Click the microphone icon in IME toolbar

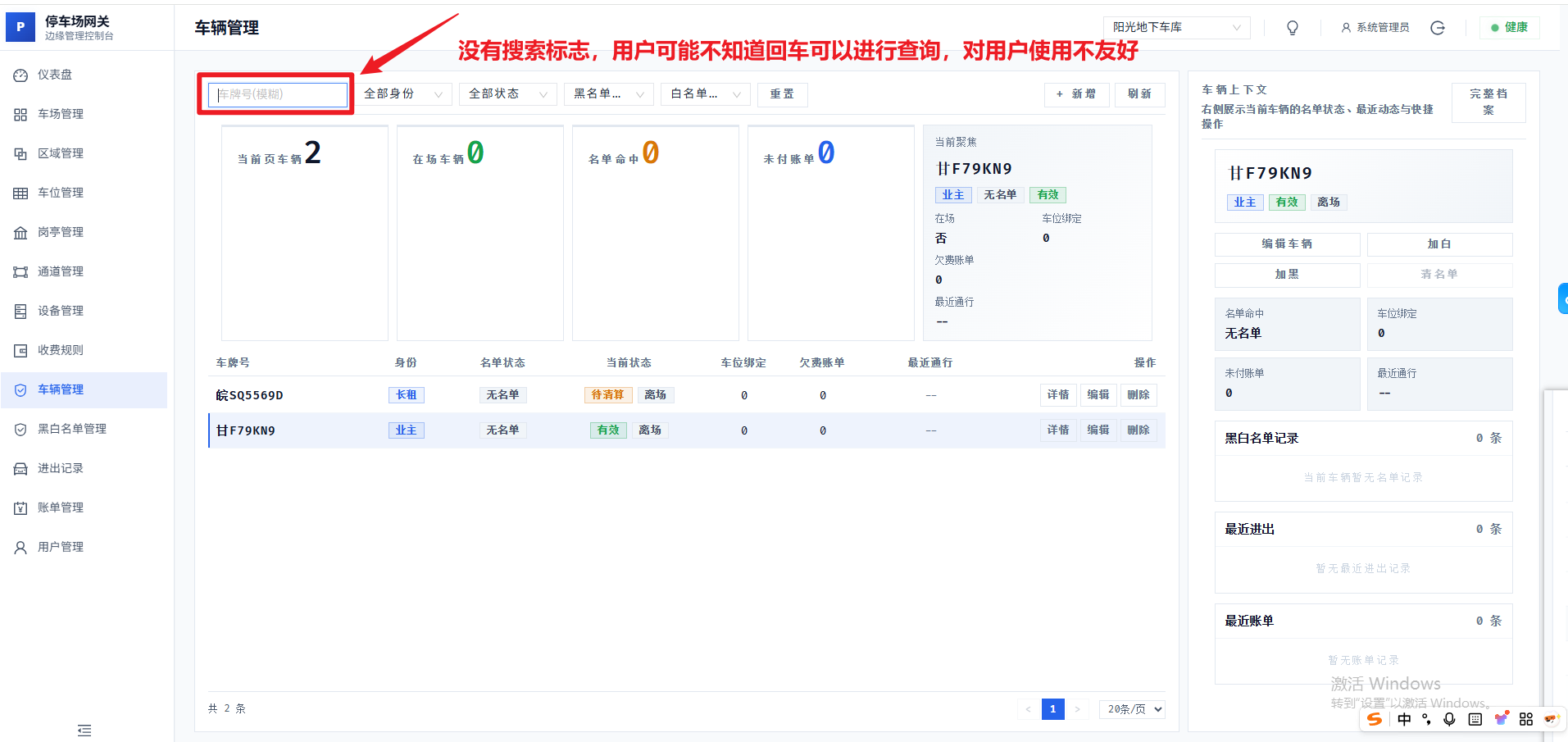click(1449, 719)
